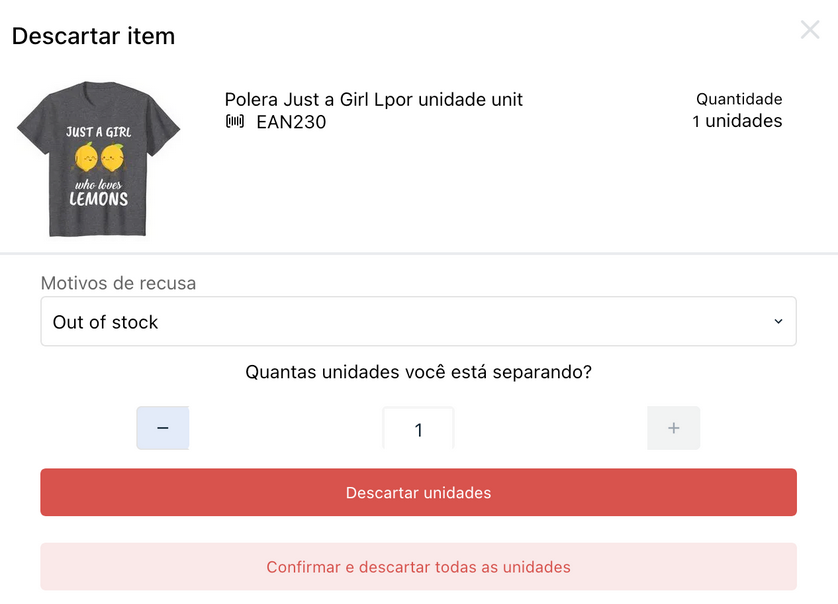
Task: Click the quantity input field showing 1
Action: click(x=418, y=429)
